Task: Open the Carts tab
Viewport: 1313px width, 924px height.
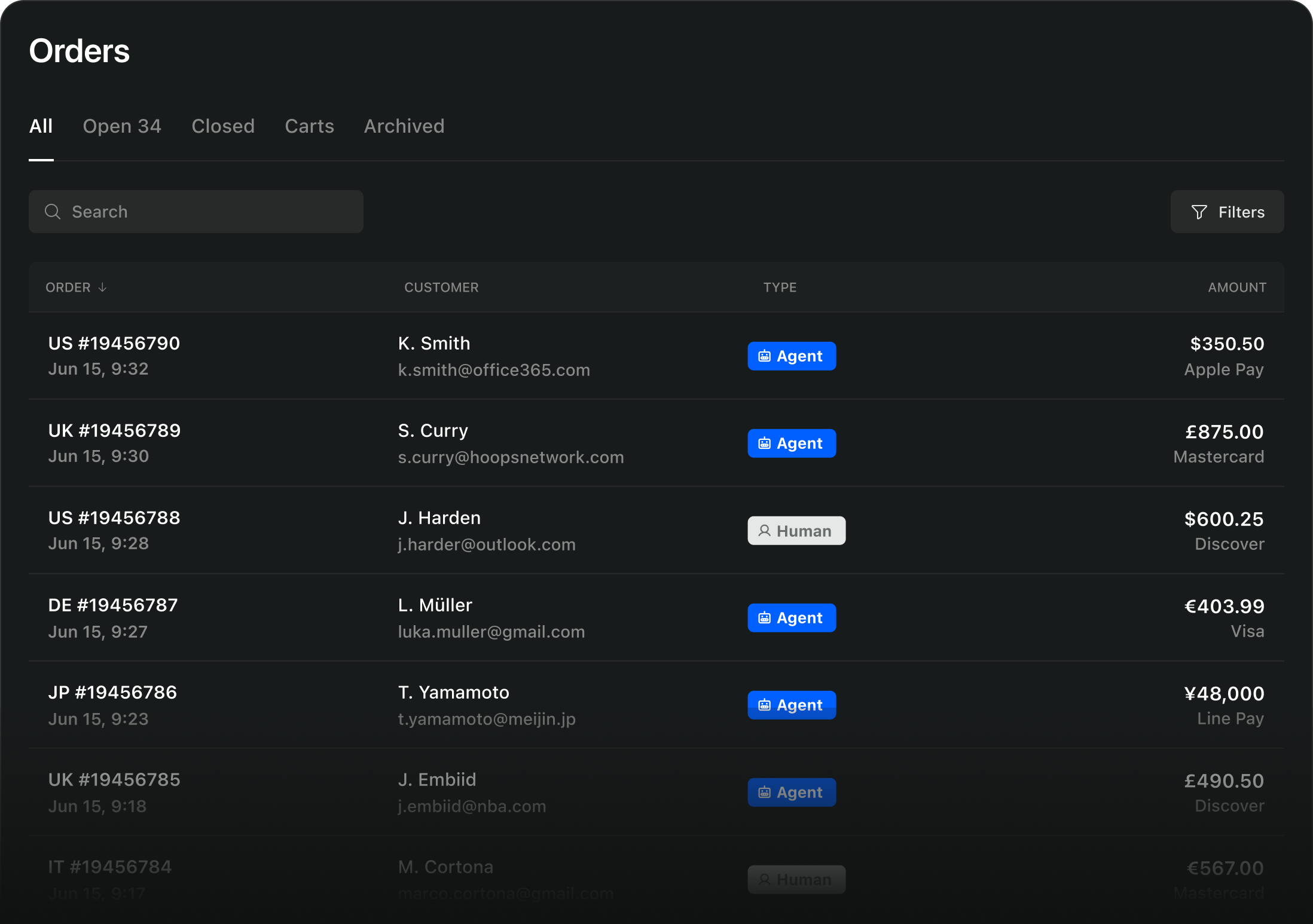Action: [x=309, y=126]
